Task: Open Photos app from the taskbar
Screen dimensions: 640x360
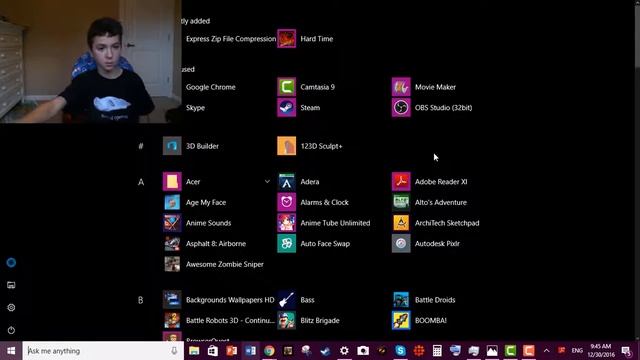Action: click(492, 351)
